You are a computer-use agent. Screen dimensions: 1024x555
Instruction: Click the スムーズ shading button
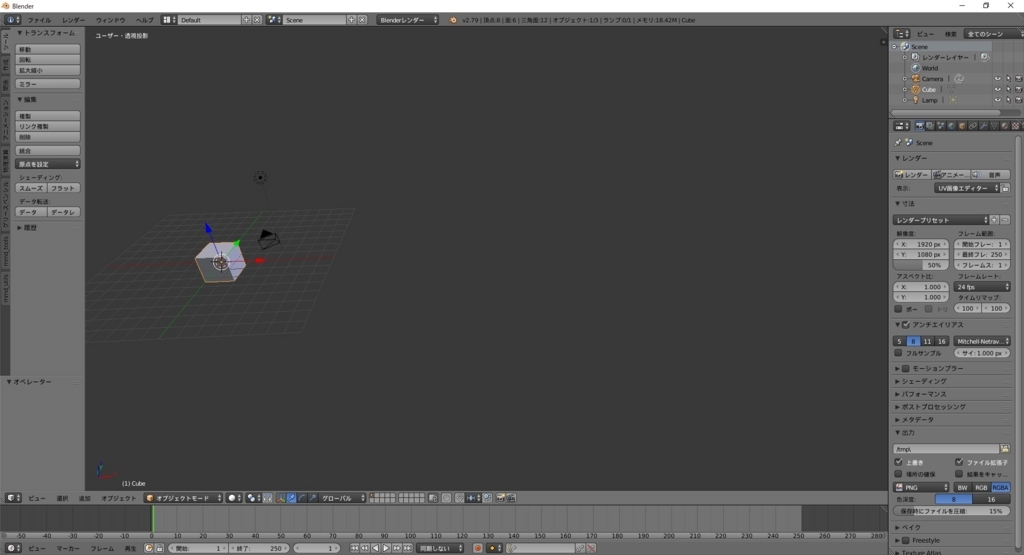[31, 188]
